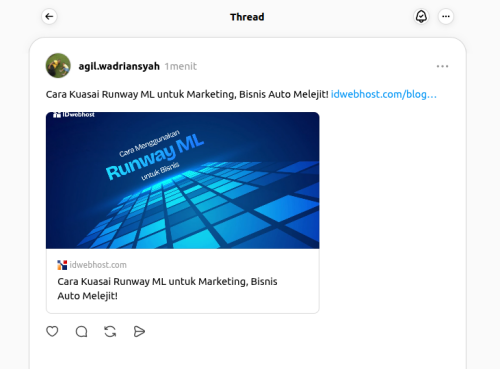Click the link card title 'Cara Kuasai Runway ML'
This screenshot has width=500, height=369.
(x=167, y=289)
